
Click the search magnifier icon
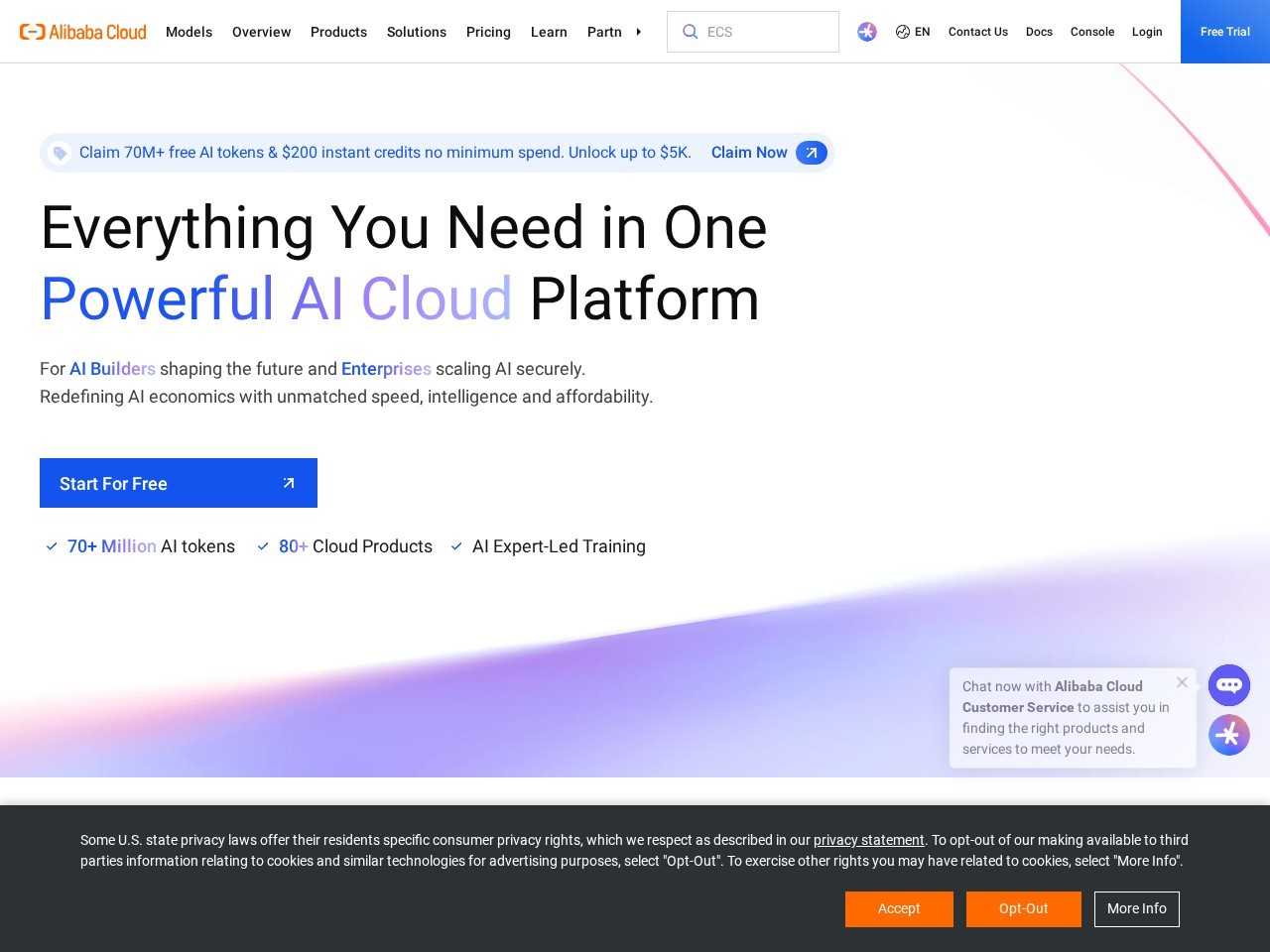[x=690, y=32]
